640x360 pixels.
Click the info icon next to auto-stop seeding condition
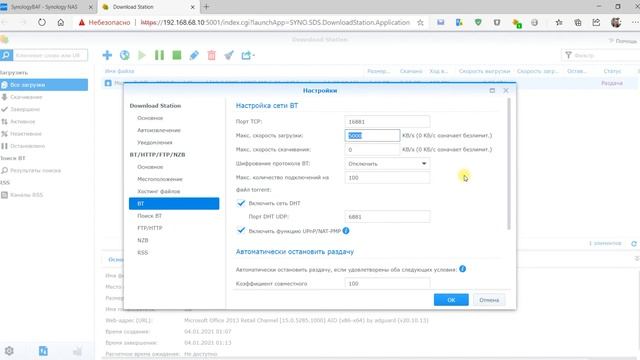pos(462,269)
